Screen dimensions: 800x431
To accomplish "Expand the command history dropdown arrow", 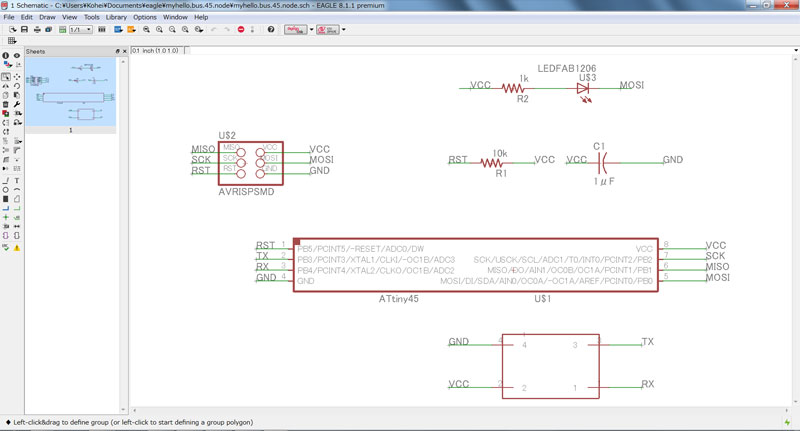I will [x=796, y=50].
